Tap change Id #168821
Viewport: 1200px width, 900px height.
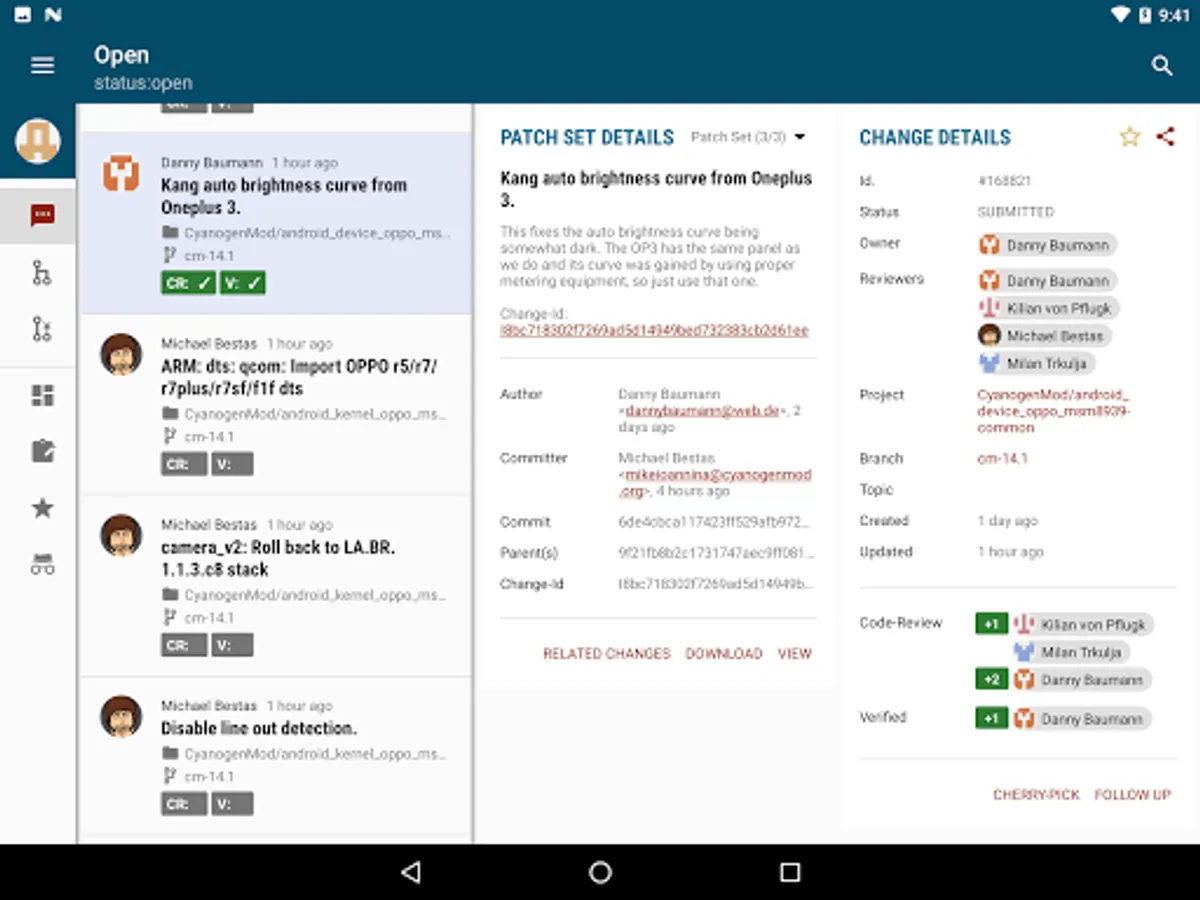(x=1004, y=181)
